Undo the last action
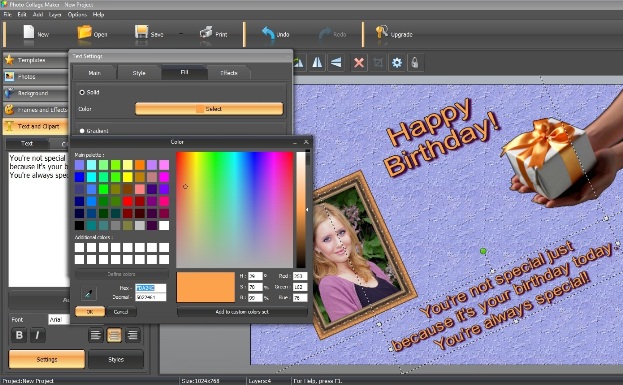Image resolution: width=623 pixels, height=385 pixels. tap(268, 33)
